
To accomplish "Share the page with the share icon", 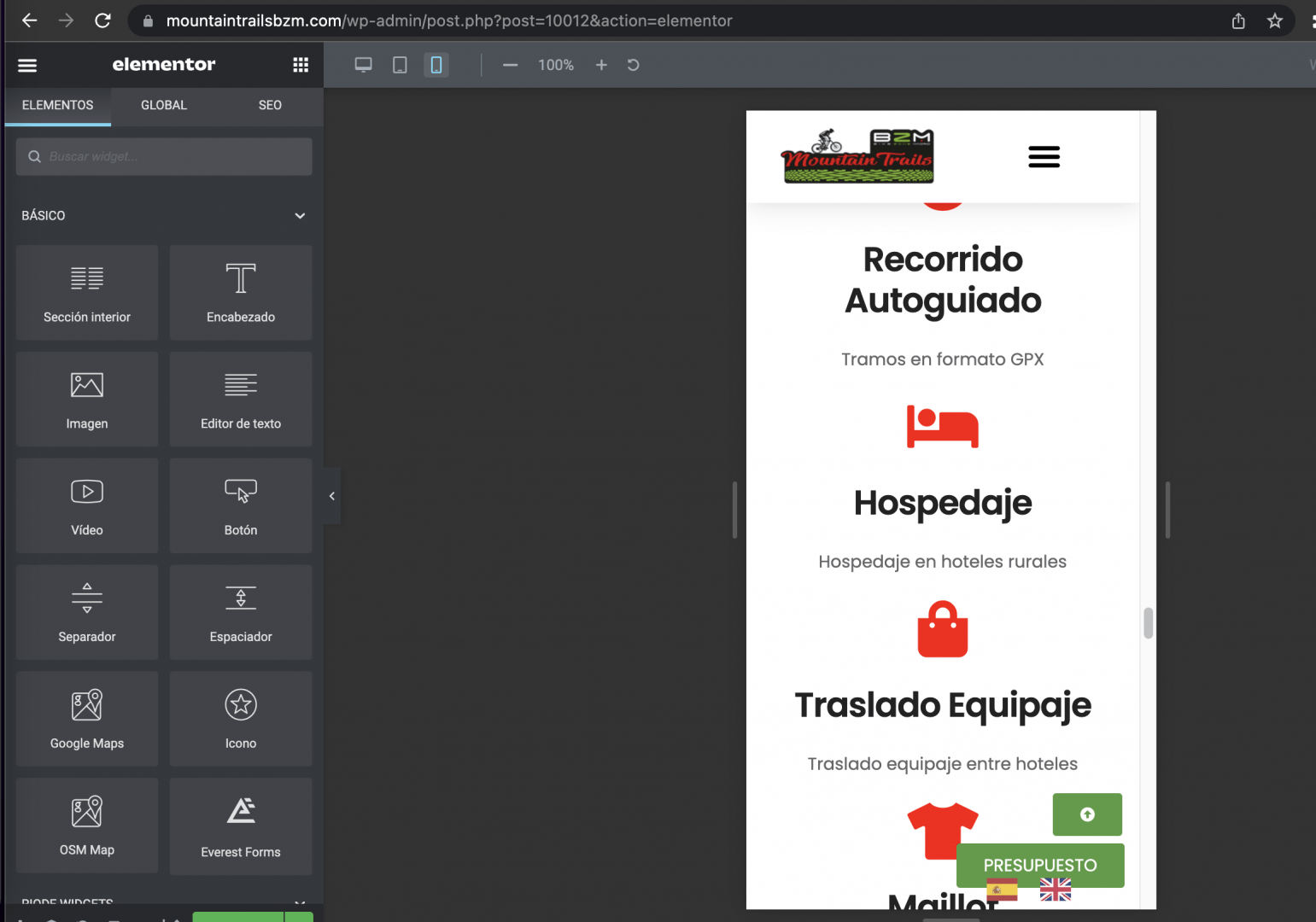I will (1238, 20).
